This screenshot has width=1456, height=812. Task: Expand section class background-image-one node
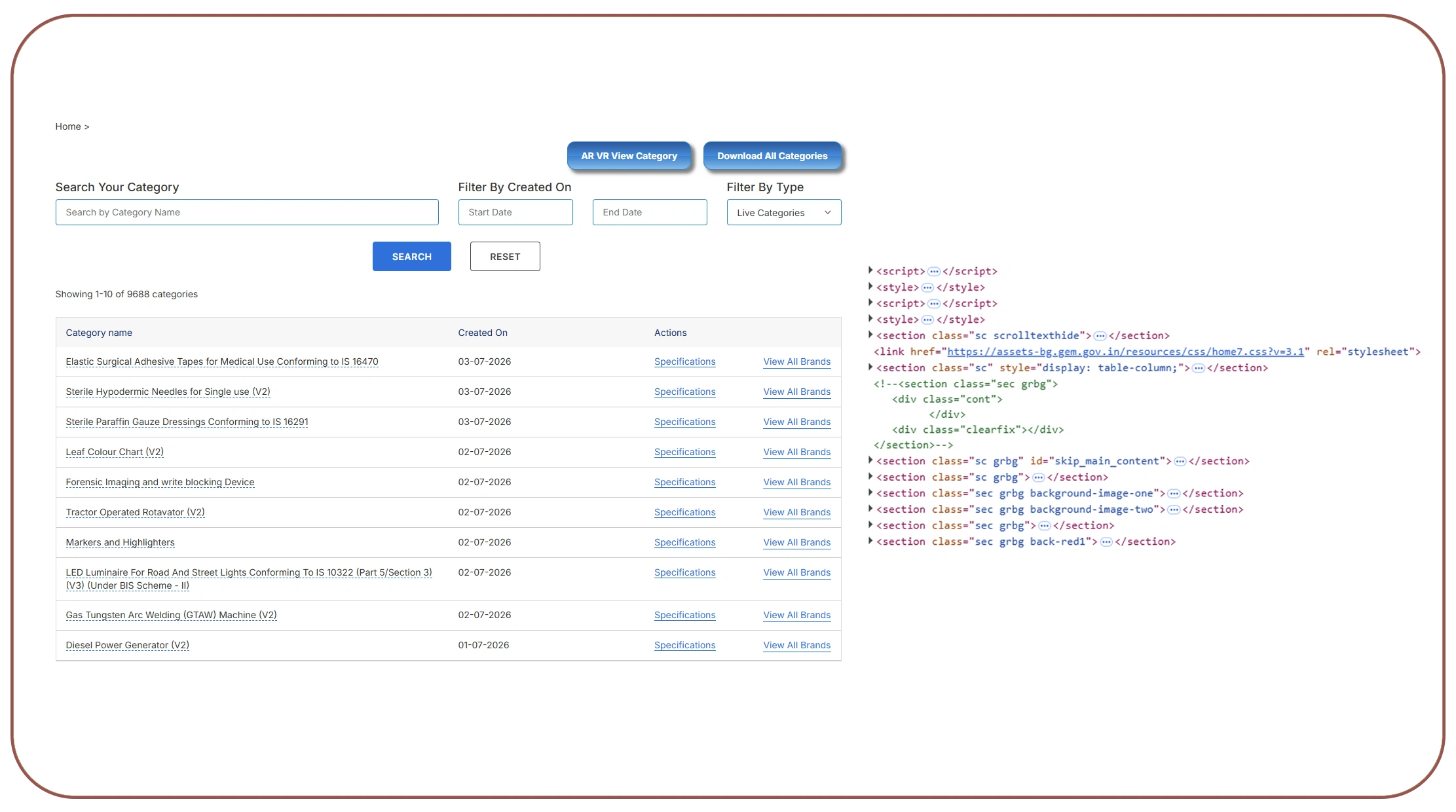pyautogui.click(x=870, y=493)
